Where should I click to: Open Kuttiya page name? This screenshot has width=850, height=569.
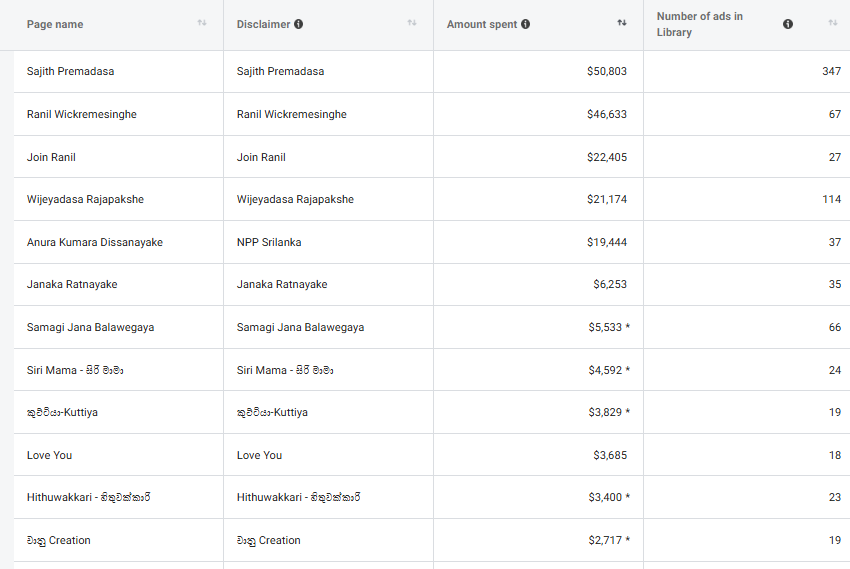pos(62,412)
